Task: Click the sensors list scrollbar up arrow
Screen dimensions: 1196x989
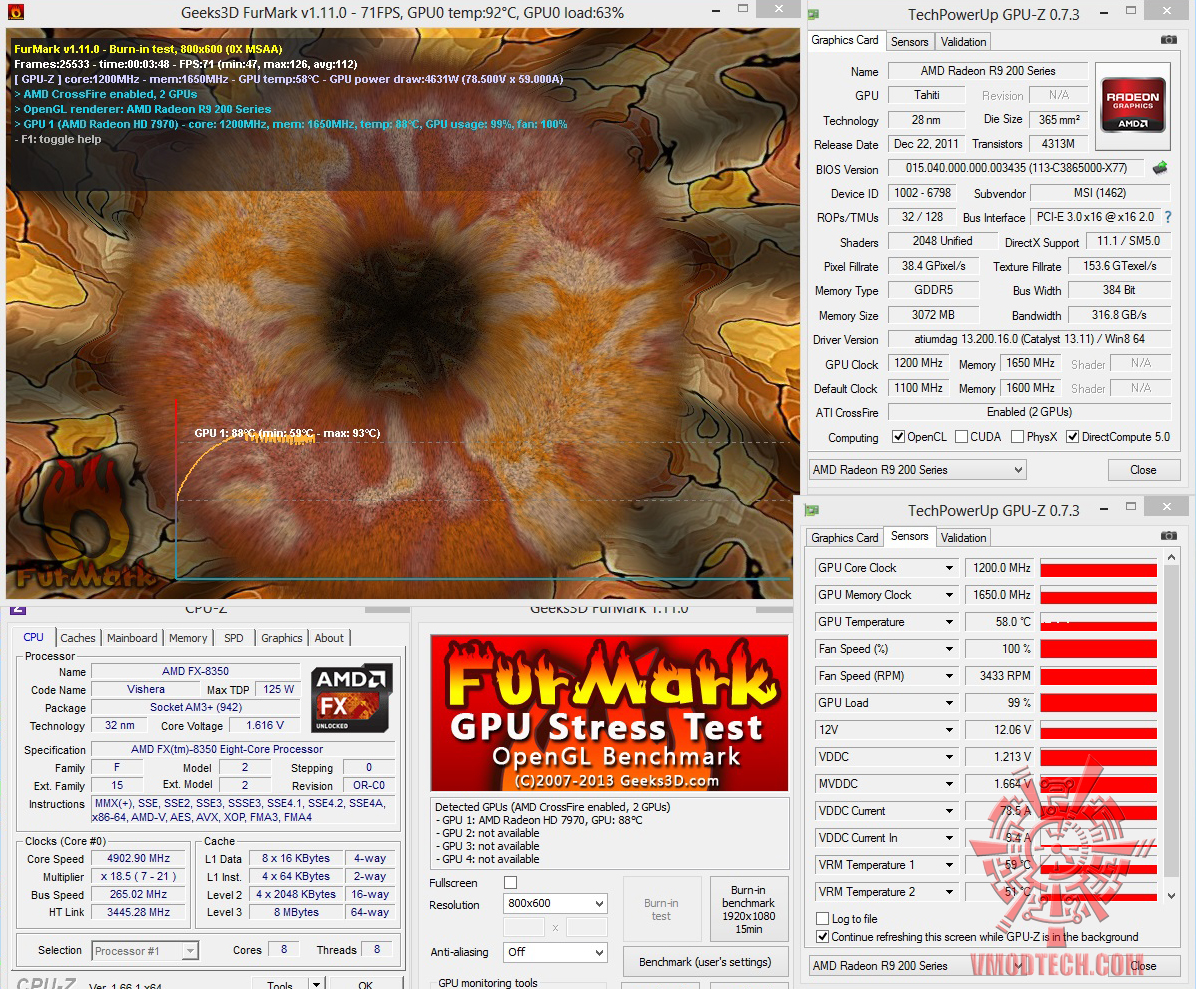Action: point(1172,558)
